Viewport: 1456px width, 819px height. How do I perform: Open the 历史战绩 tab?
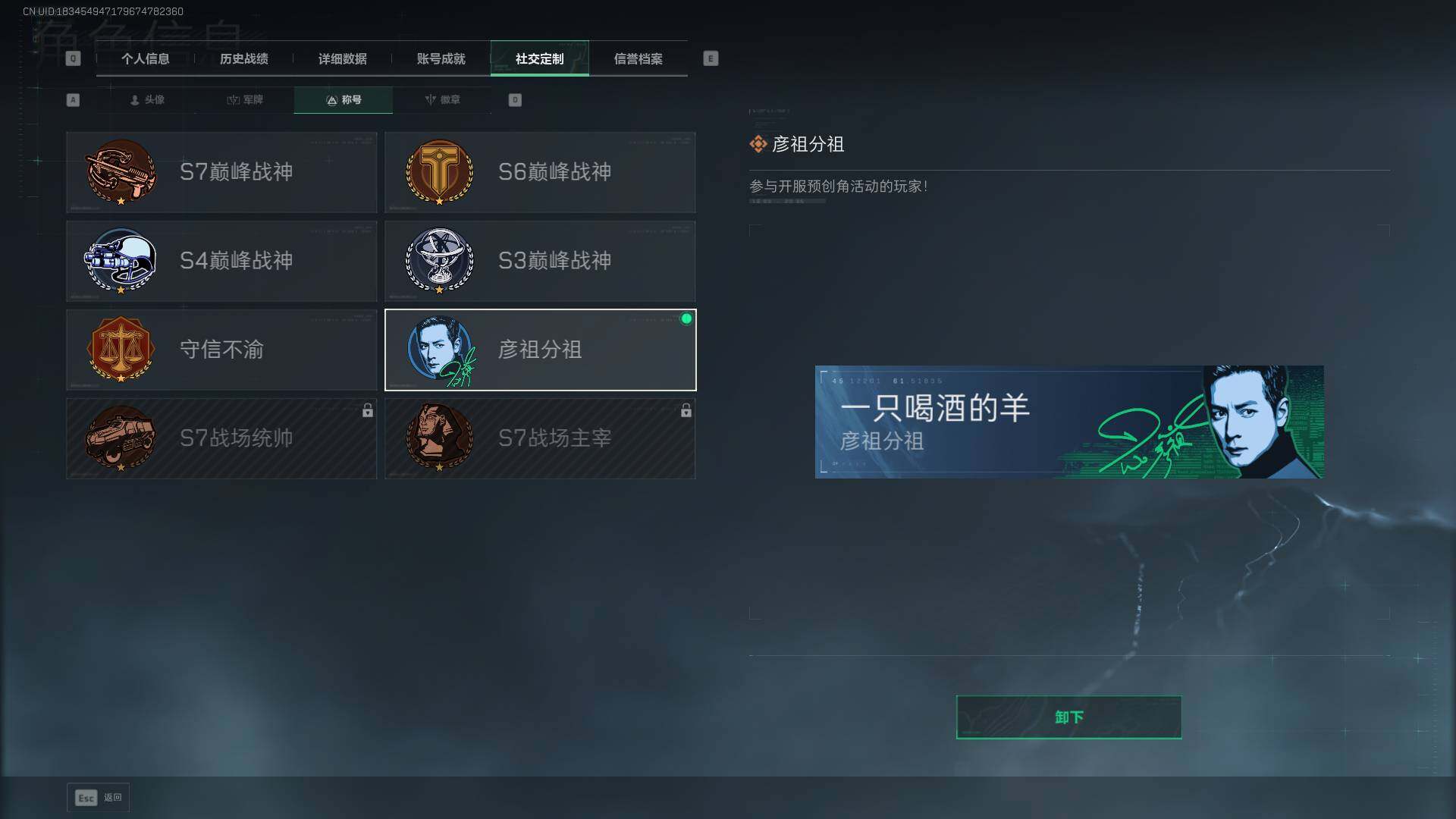(244, 58)
